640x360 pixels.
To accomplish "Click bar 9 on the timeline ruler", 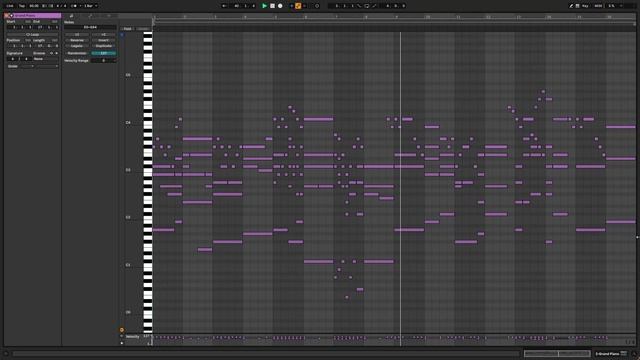I will (396, 17).
